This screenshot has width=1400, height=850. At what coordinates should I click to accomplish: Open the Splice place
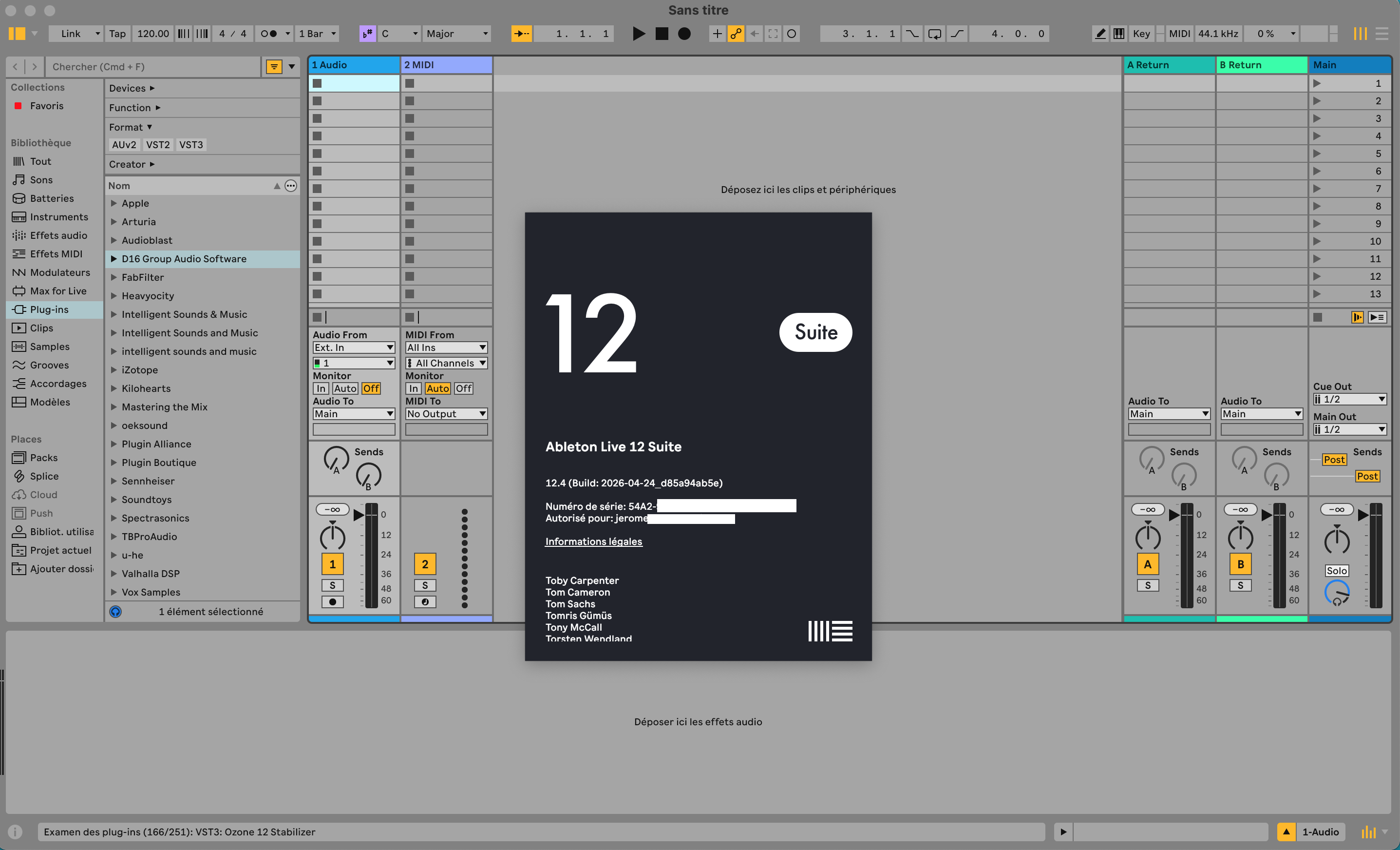tap(55, 476)
